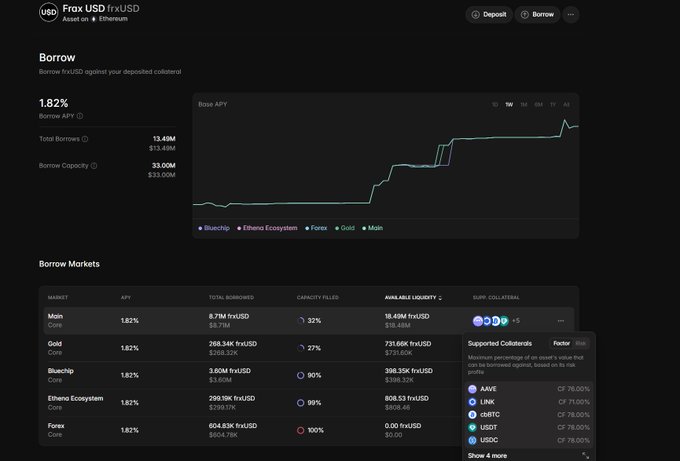Select the 1W chart range
Viewport: 680px width, 461px height.
509,105
